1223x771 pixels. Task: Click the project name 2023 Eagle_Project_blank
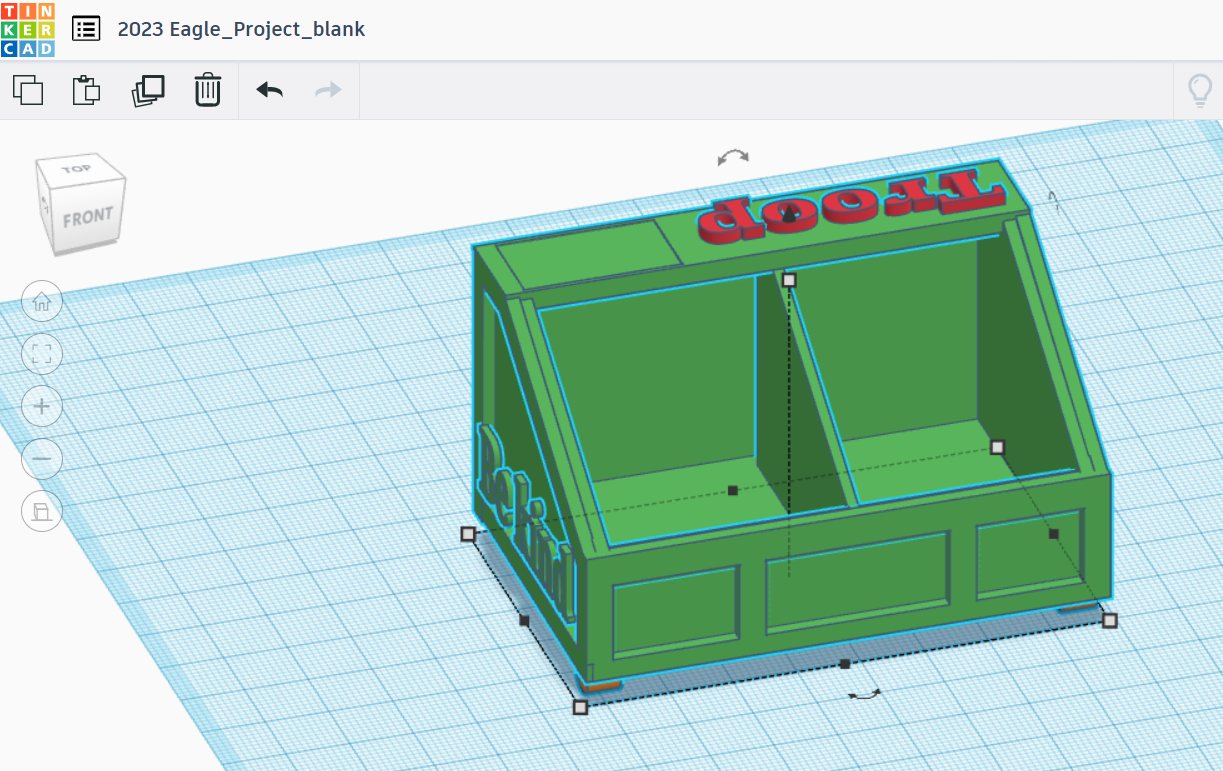click(241, 29)
